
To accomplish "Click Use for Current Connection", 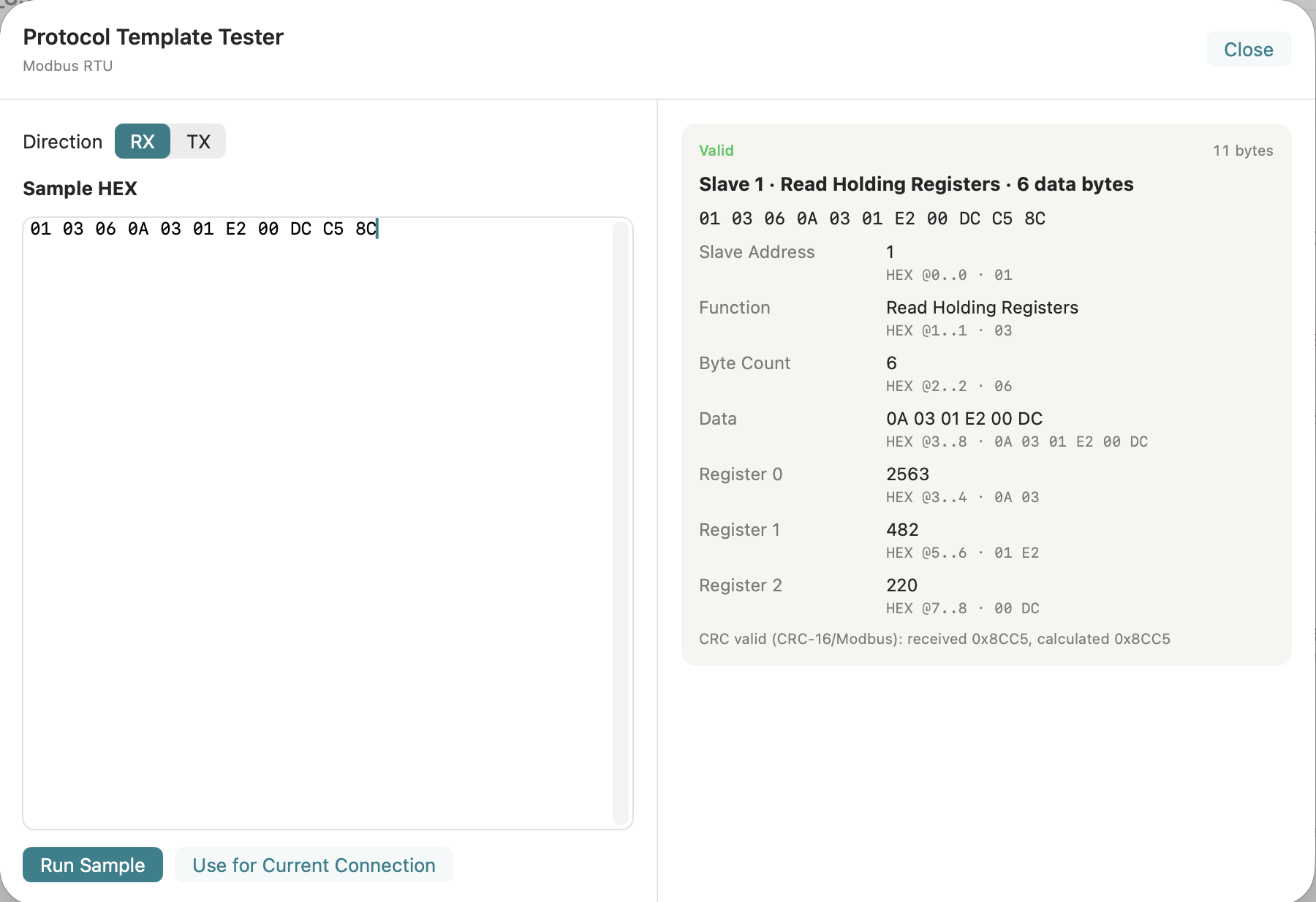I will coord(314,865).
